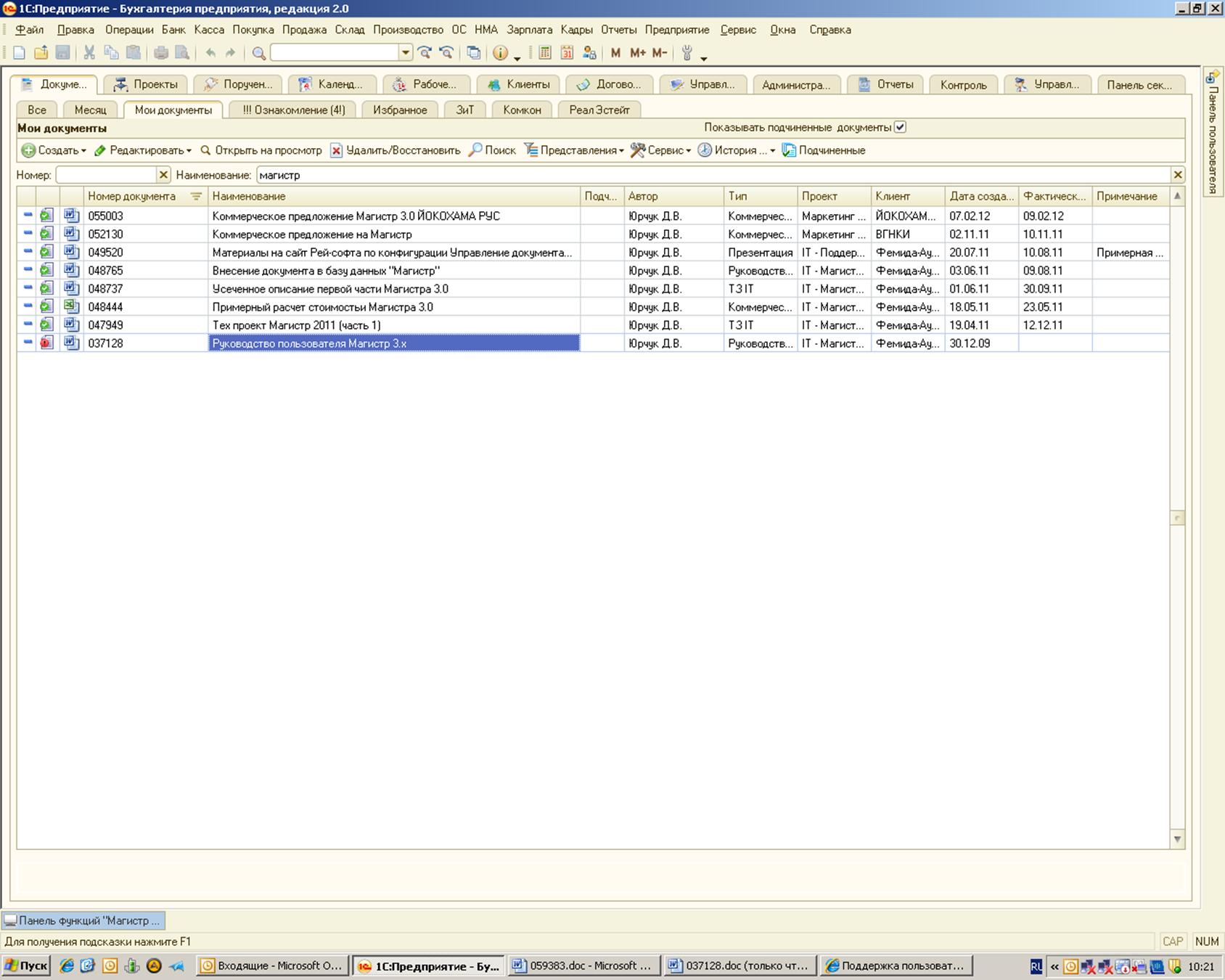
Task: Click Открыть на просмотр button
Action: coord(261,150)
